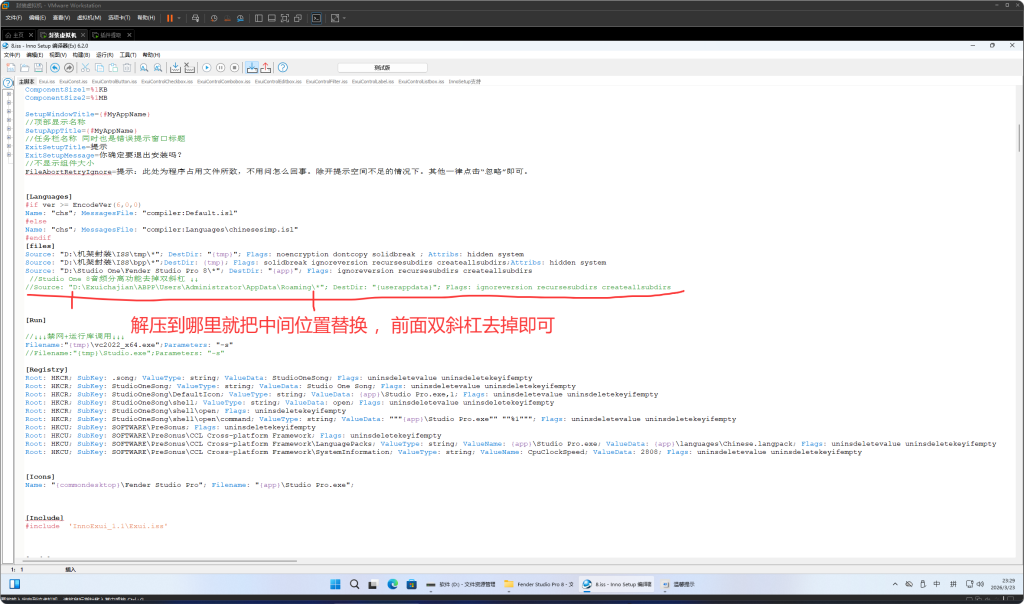The height and width of the screenshot is (604, 1024).
Task: Open Inno Setup 视图(V) menu
Action: pos(58,55)
